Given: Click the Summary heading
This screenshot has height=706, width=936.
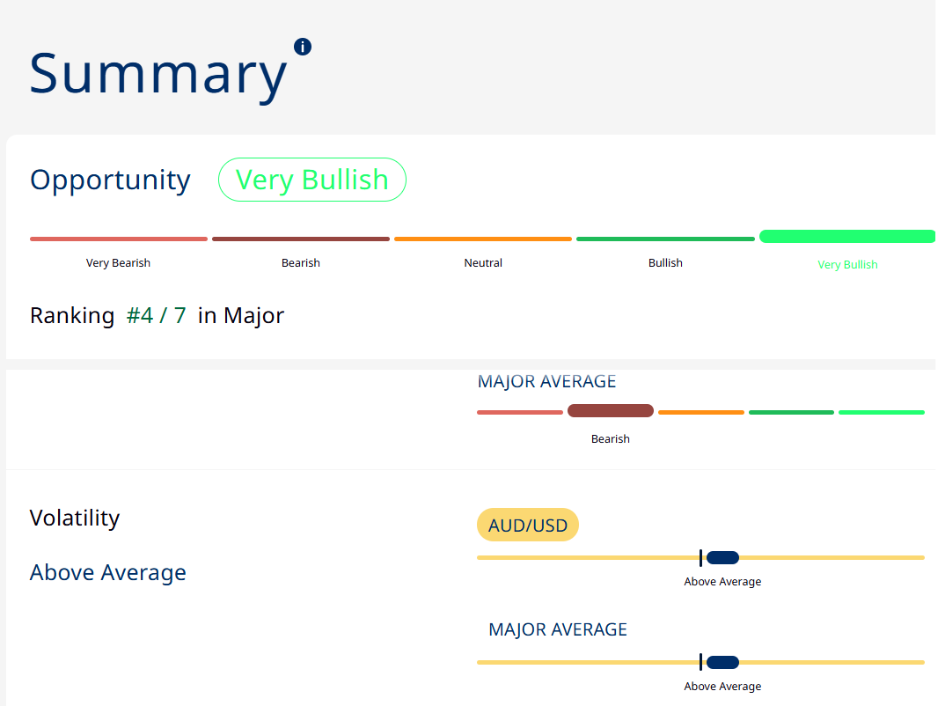Looking at the screenshot, I should pyautogui.click(x=159, y=74).
